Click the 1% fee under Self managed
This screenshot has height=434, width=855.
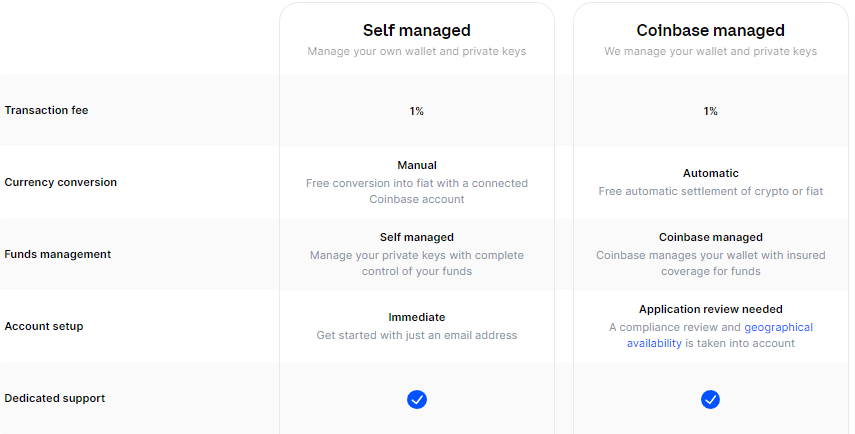[x=416, y=111]
